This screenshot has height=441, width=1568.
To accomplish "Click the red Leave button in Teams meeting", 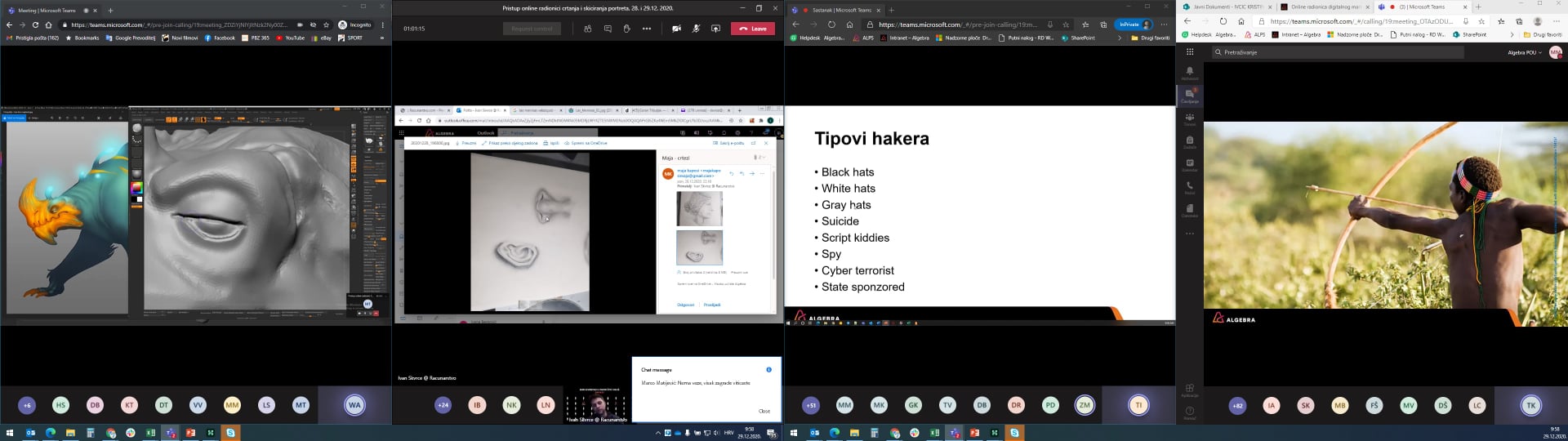I will (x=752, y=29).
